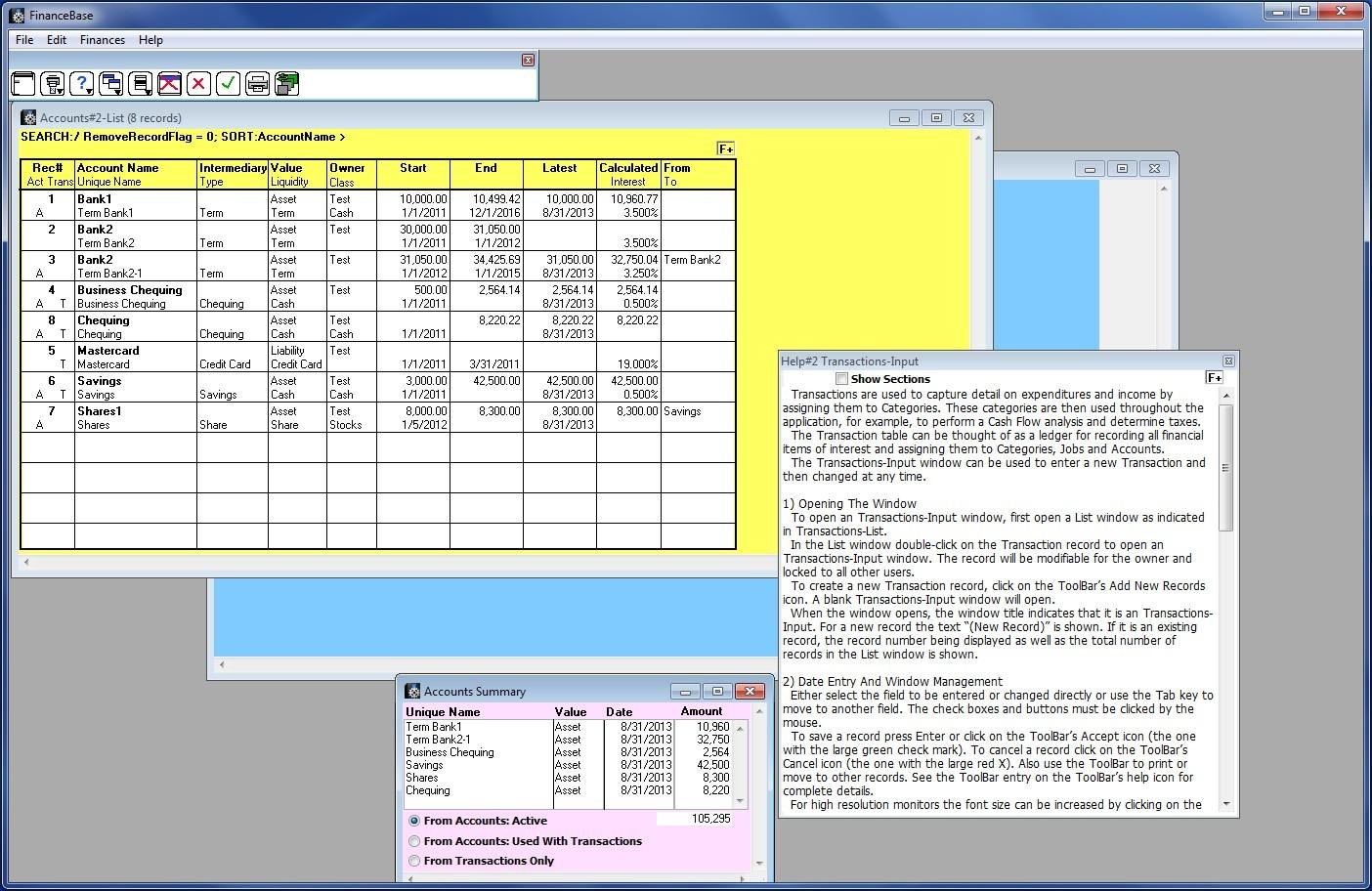Viewport: 1372px width, 891px height.
Task: Open the printer list toolbar dropdown
Action: pyautogui.click(x=53, y=84)
